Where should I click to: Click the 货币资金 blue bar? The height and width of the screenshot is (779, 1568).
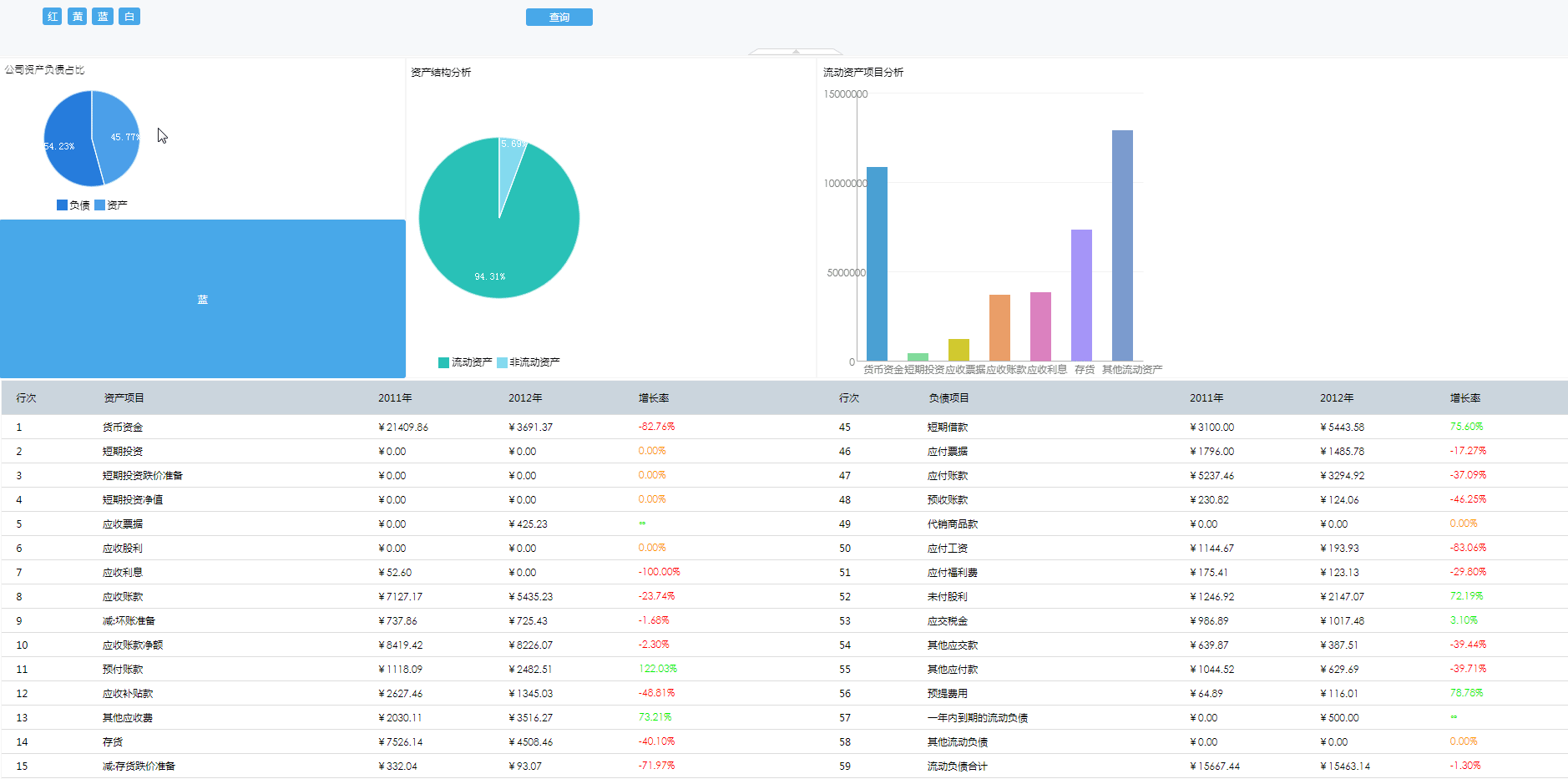(877, 264)
